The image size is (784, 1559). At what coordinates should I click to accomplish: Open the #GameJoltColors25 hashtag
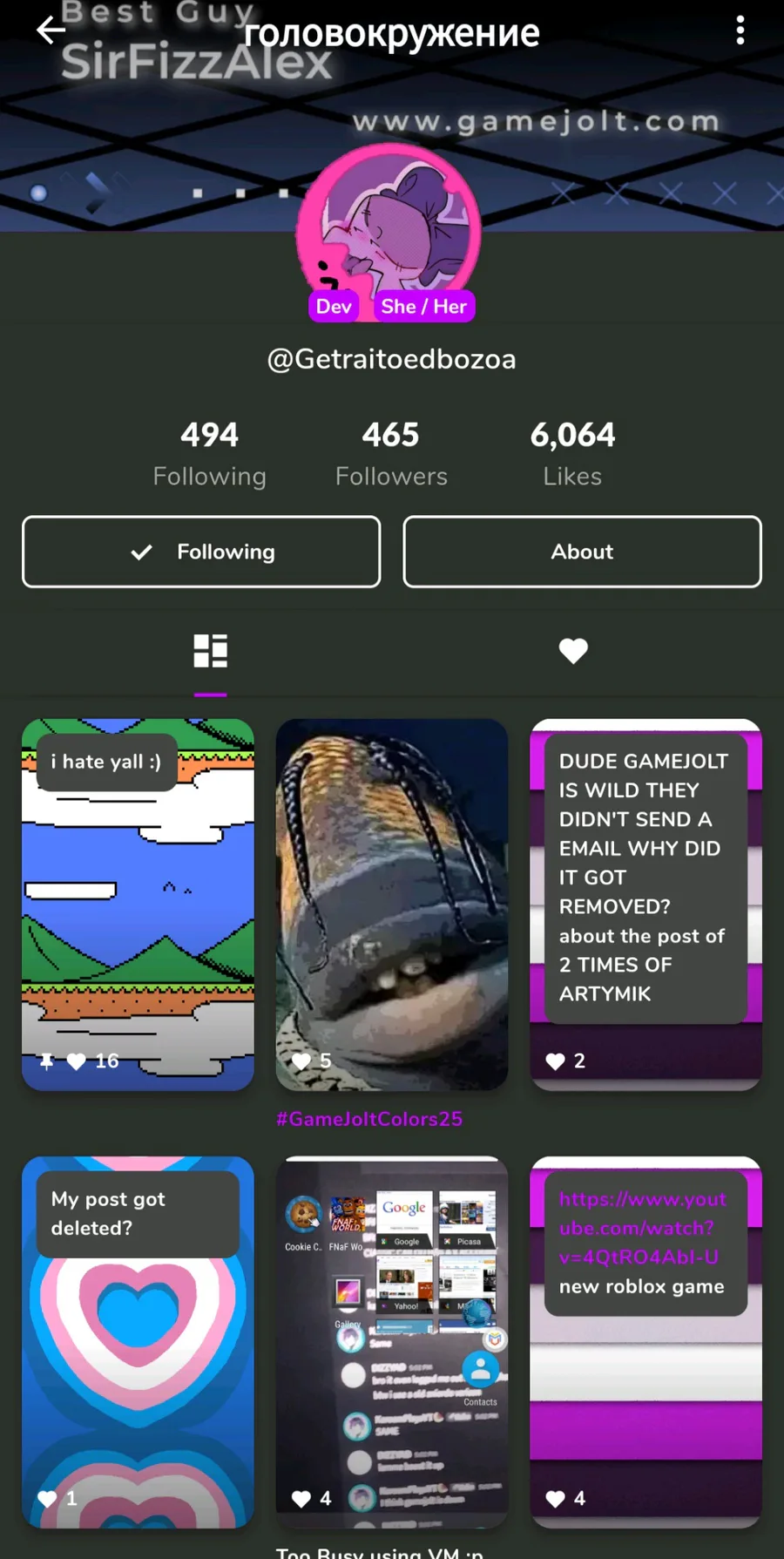coord(369,1119)
